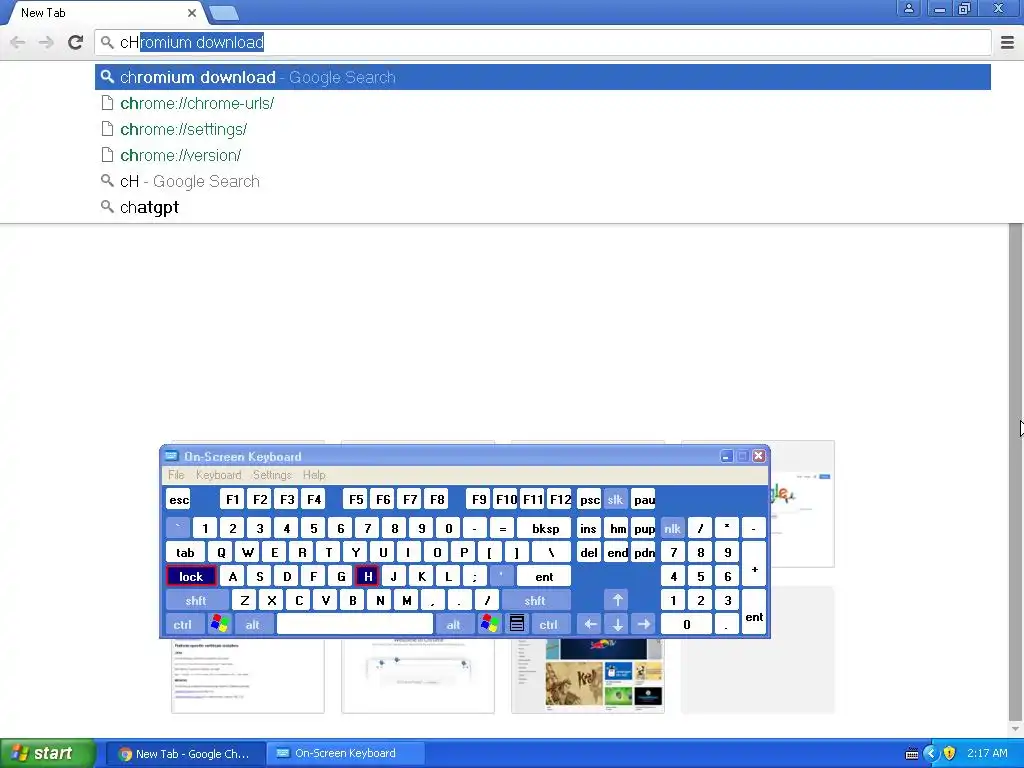Open the Keyboard menu of On-Screen Keyboard
The image size is (1024, 768).
coord(219,475)
